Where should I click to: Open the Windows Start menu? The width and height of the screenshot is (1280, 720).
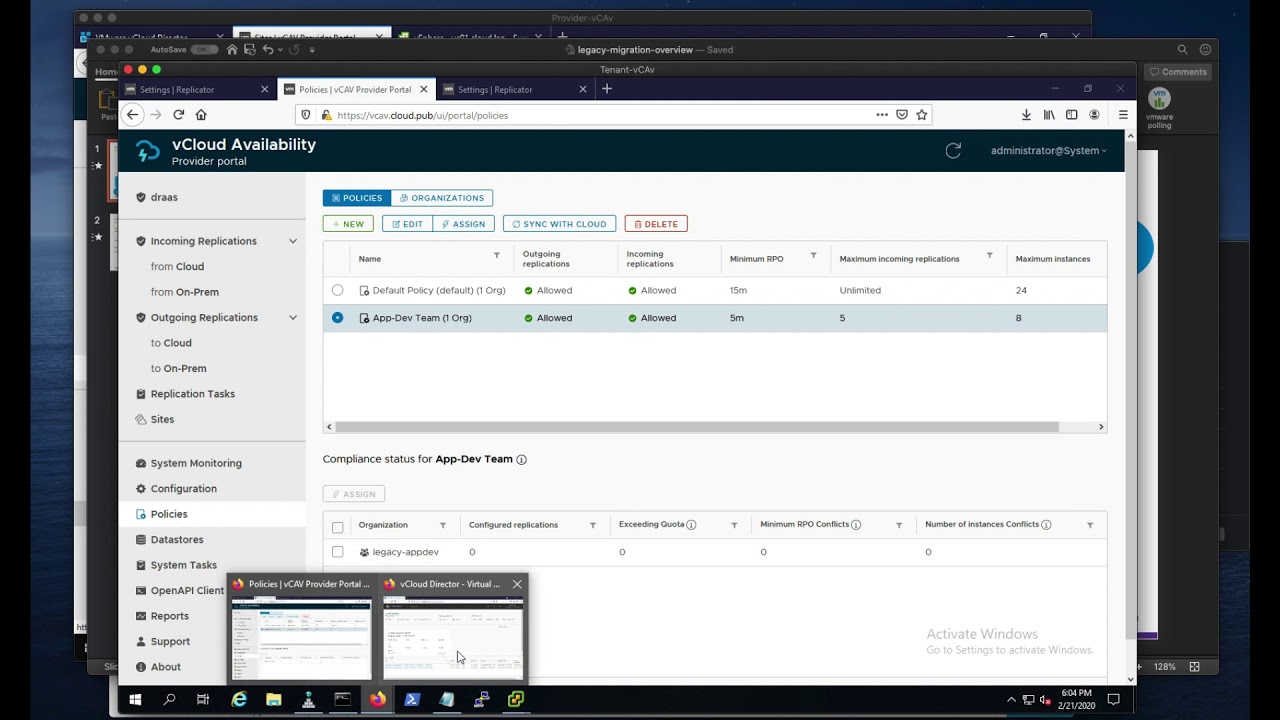click(x=135, y=700)
